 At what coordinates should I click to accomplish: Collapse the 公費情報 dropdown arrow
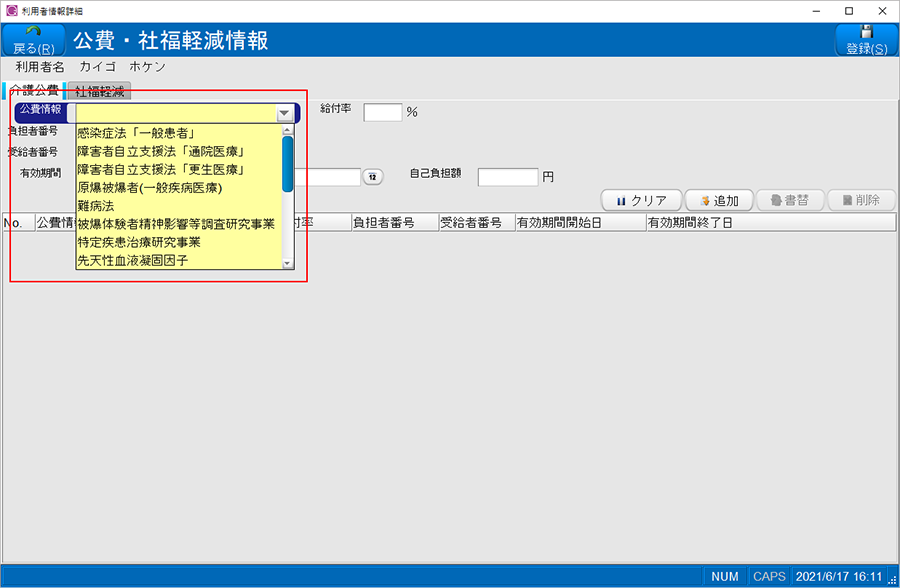click(285, 113)
